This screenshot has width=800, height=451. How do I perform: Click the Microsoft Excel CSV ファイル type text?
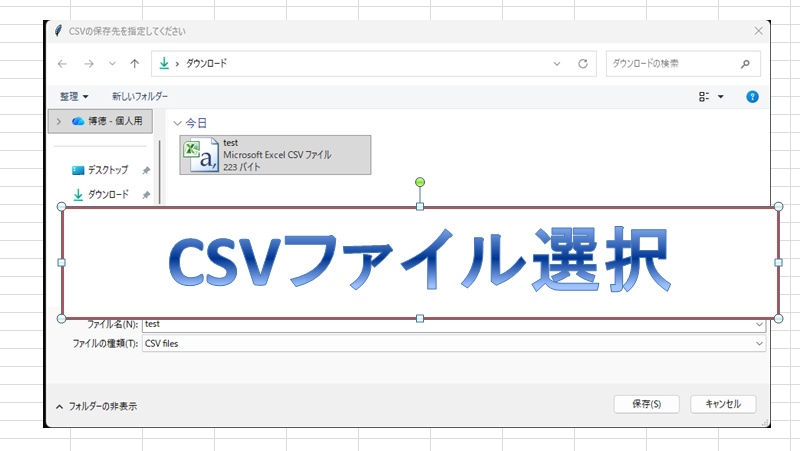coord(277,155)
